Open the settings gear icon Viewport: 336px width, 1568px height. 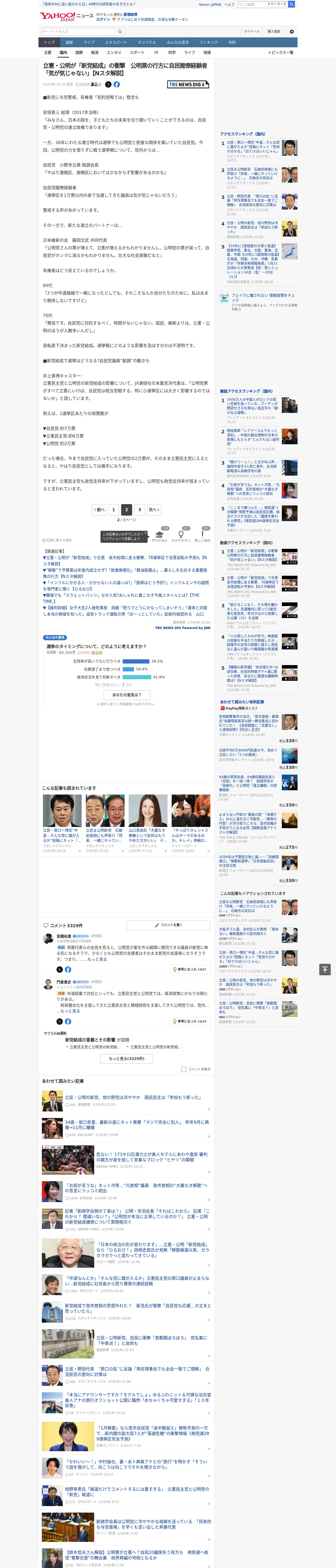point(292,32)
